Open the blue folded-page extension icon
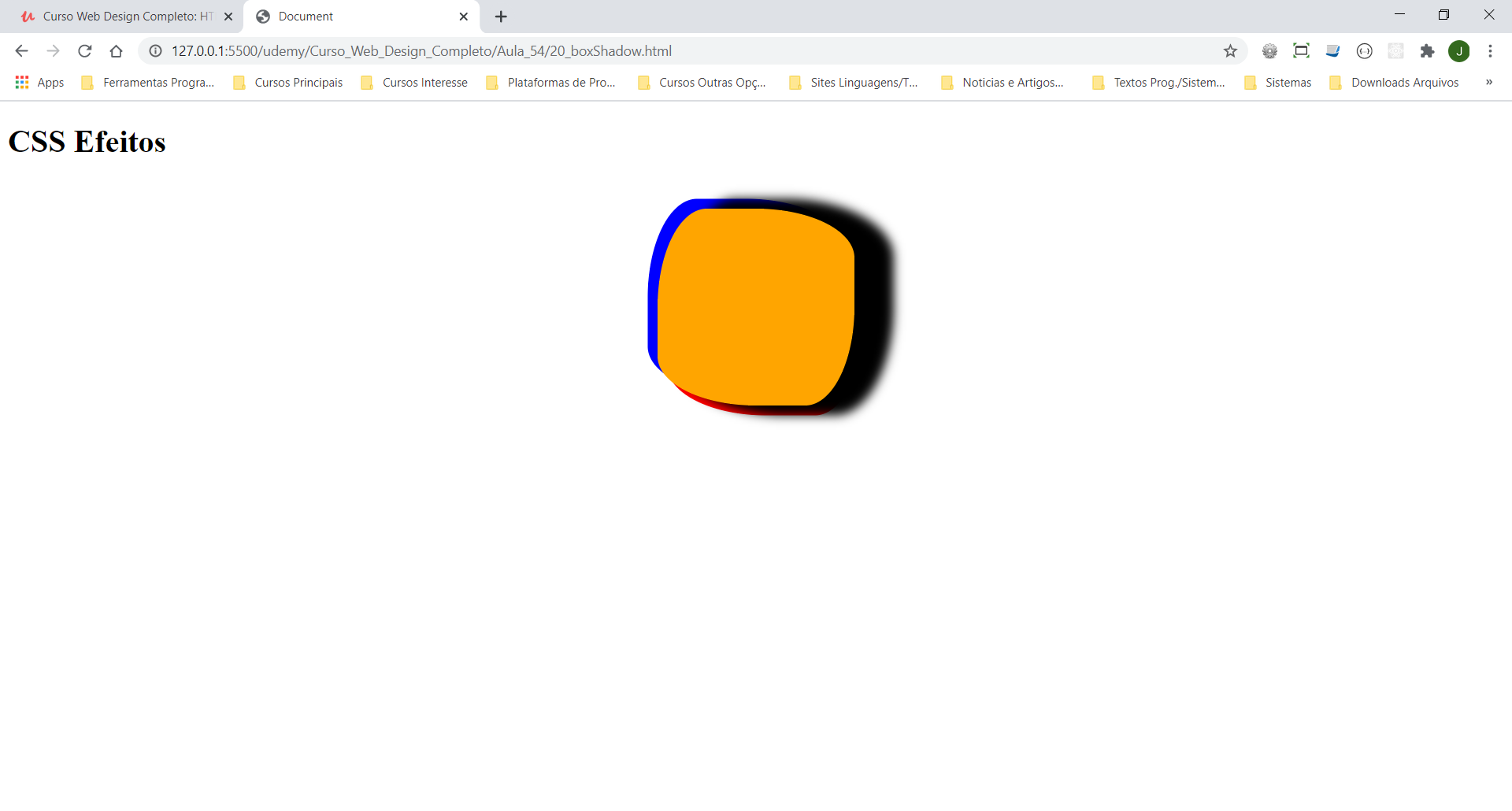 click(x=1332, y=51)
